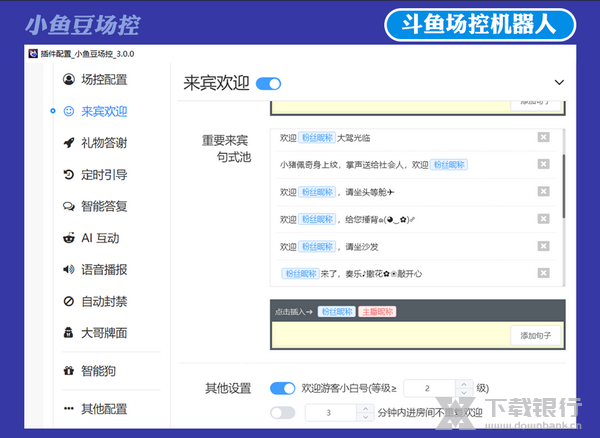This screenshot has height=438, width=600.
Task: Delete the 奏乐撒花 sentence row
Action: pyautogui.click(x=543, y=273)
